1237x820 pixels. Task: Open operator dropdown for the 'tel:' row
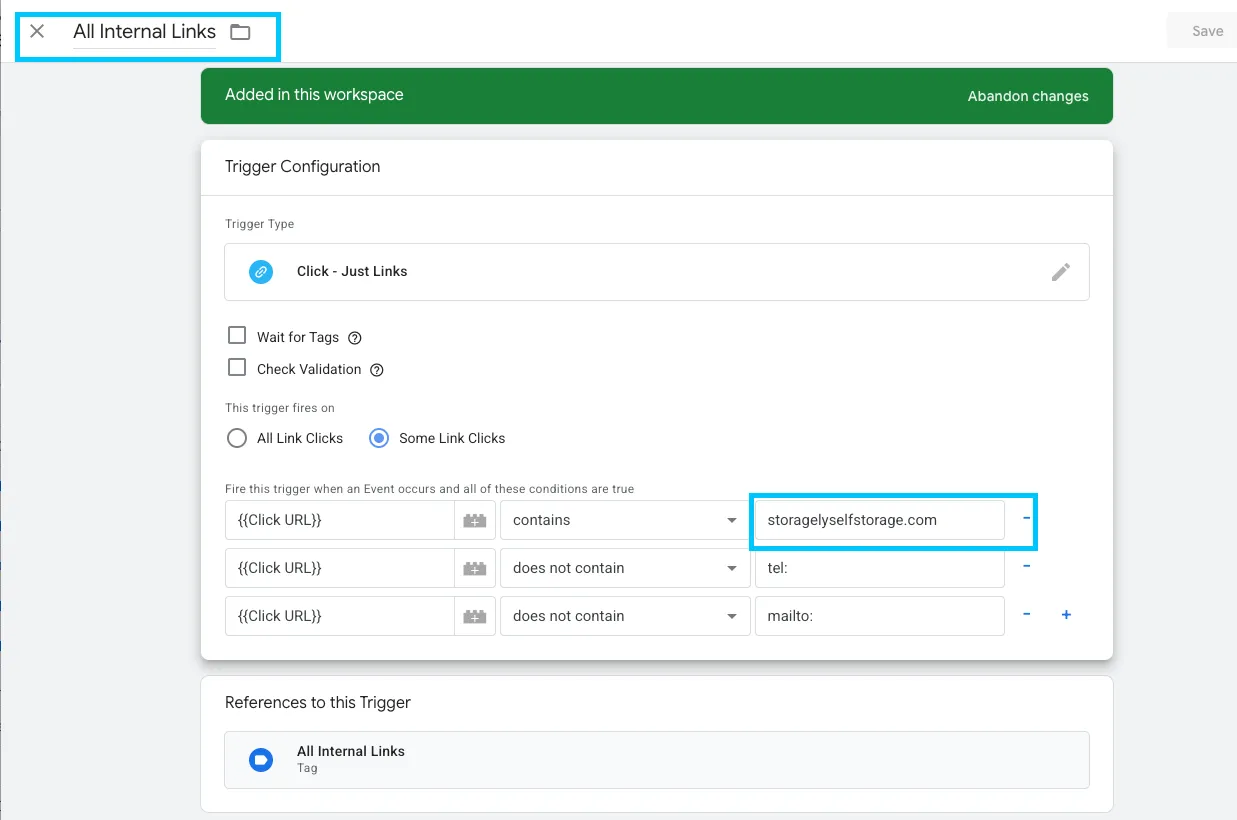625,568
